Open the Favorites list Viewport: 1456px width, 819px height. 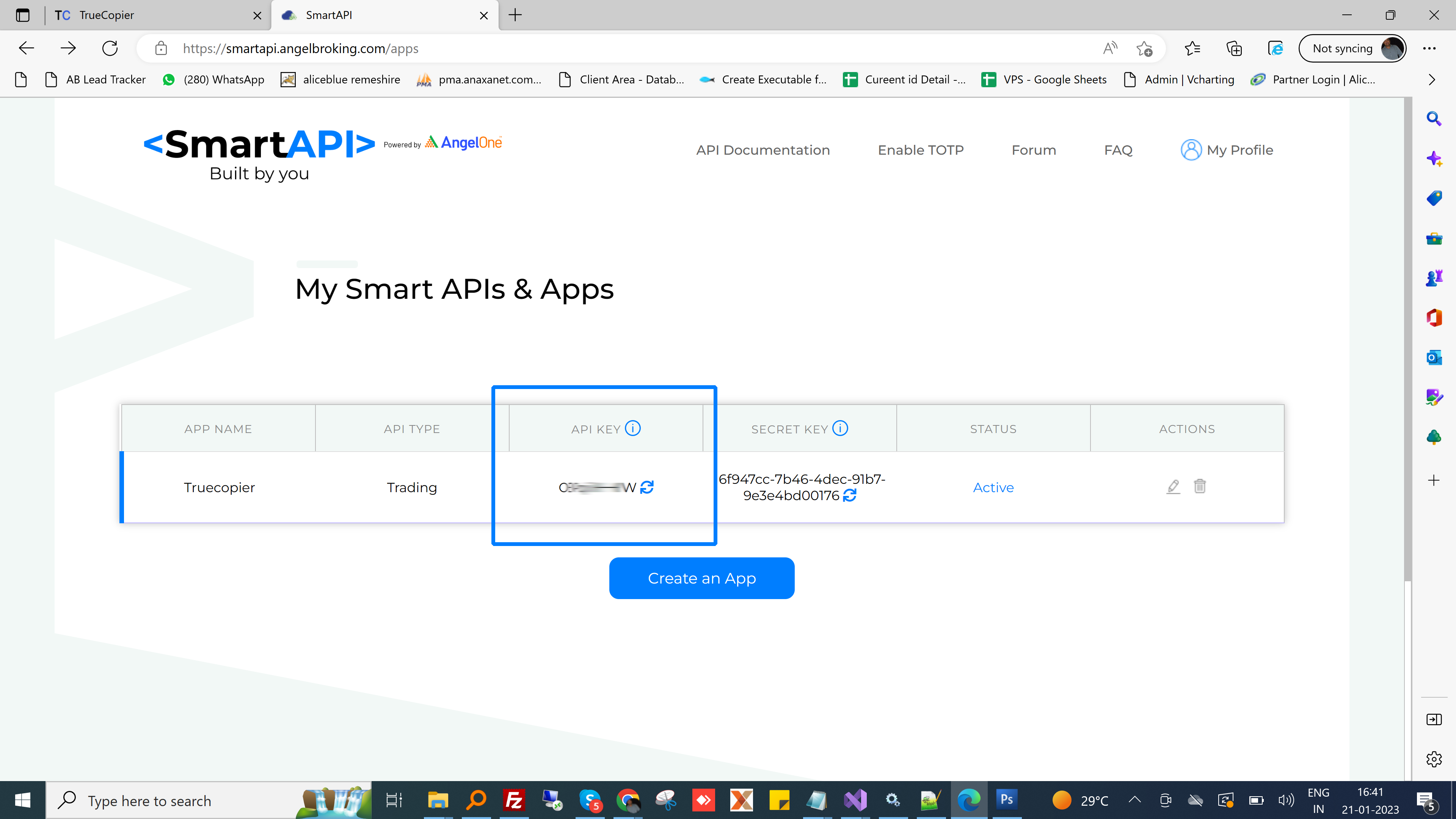click(1192, 49)
